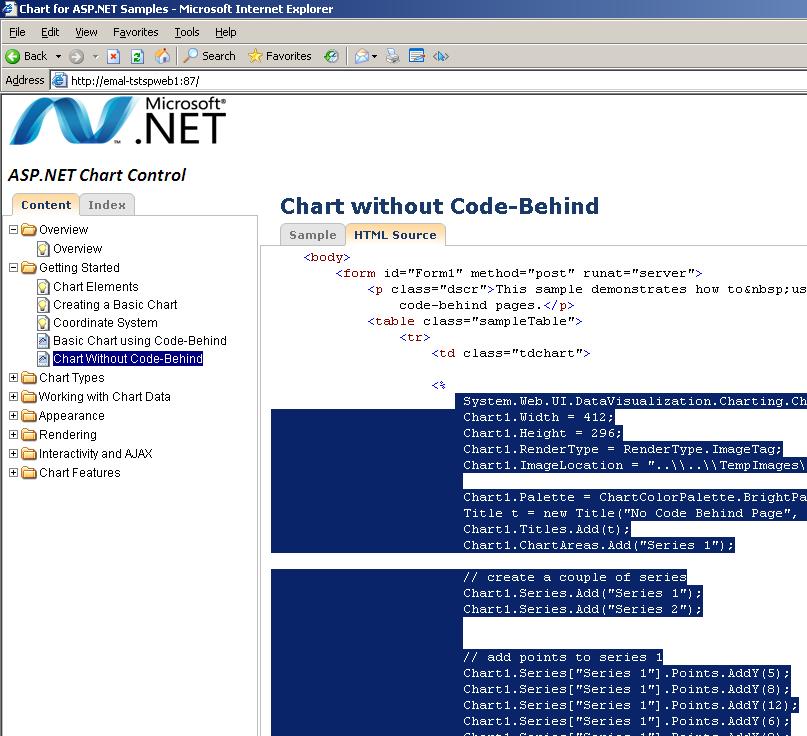Collapse the Overview folder node
The width and height of the screenshot is (807, 736).
coord(13,230)
